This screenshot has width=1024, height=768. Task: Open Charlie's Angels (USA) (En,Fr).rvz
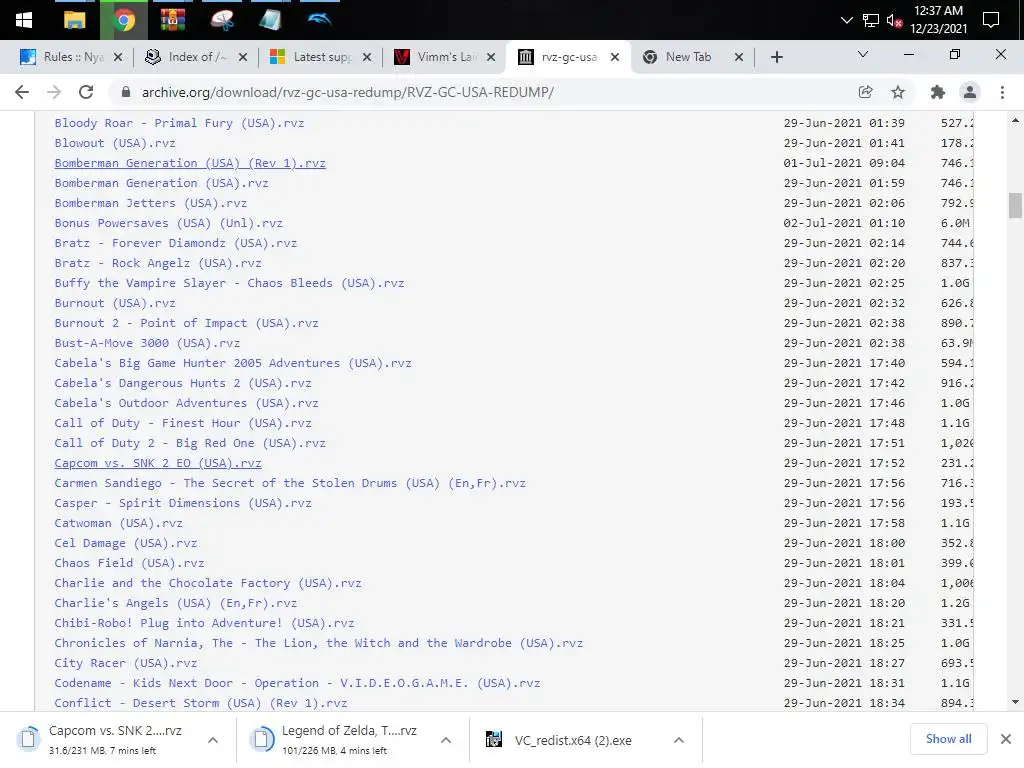pyautogui.click(x=176, y=603)
